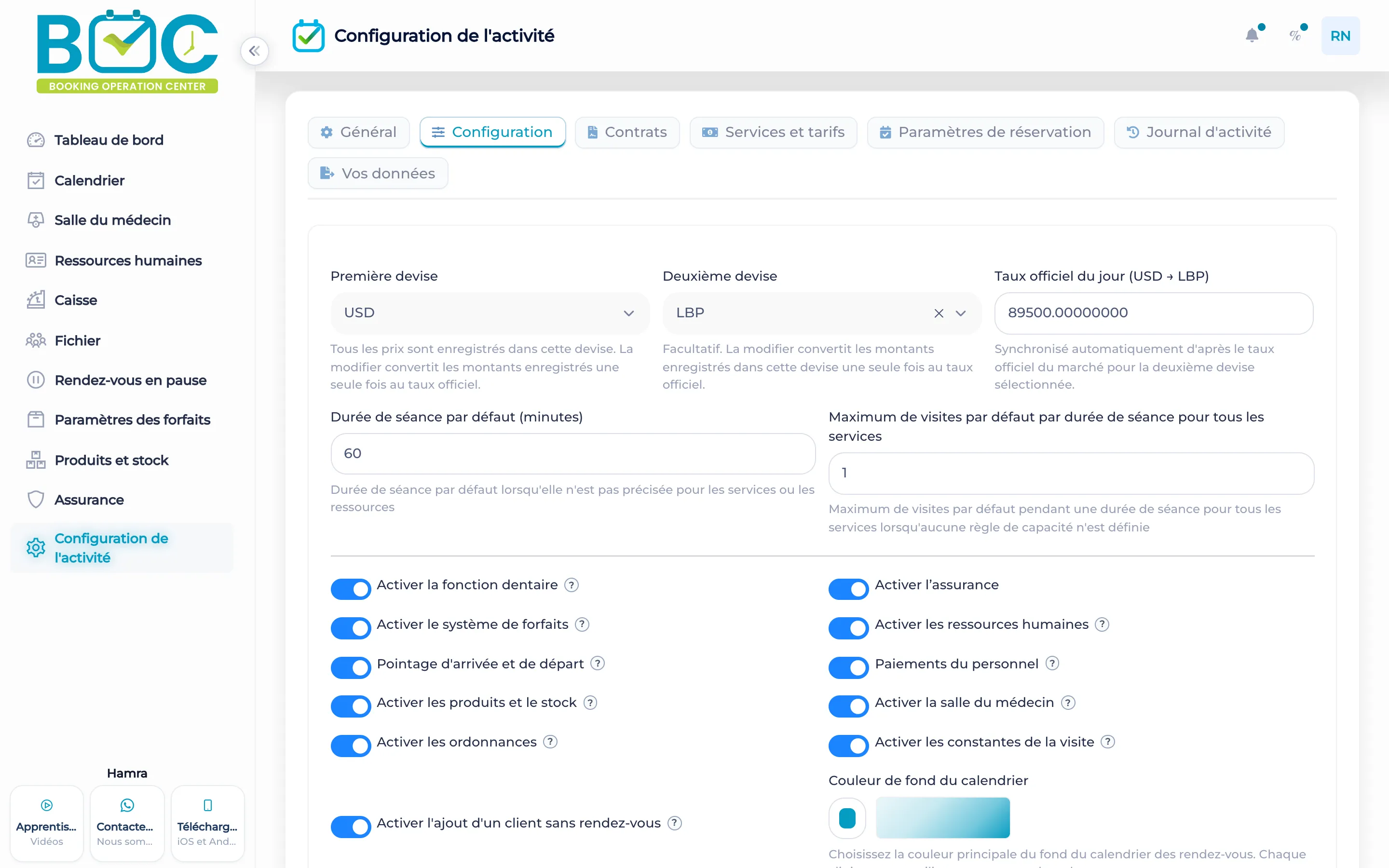This screenshot has width=1389, height=868.
Task: Click the Fichier people icon
Action: click(x=36, y=340)
